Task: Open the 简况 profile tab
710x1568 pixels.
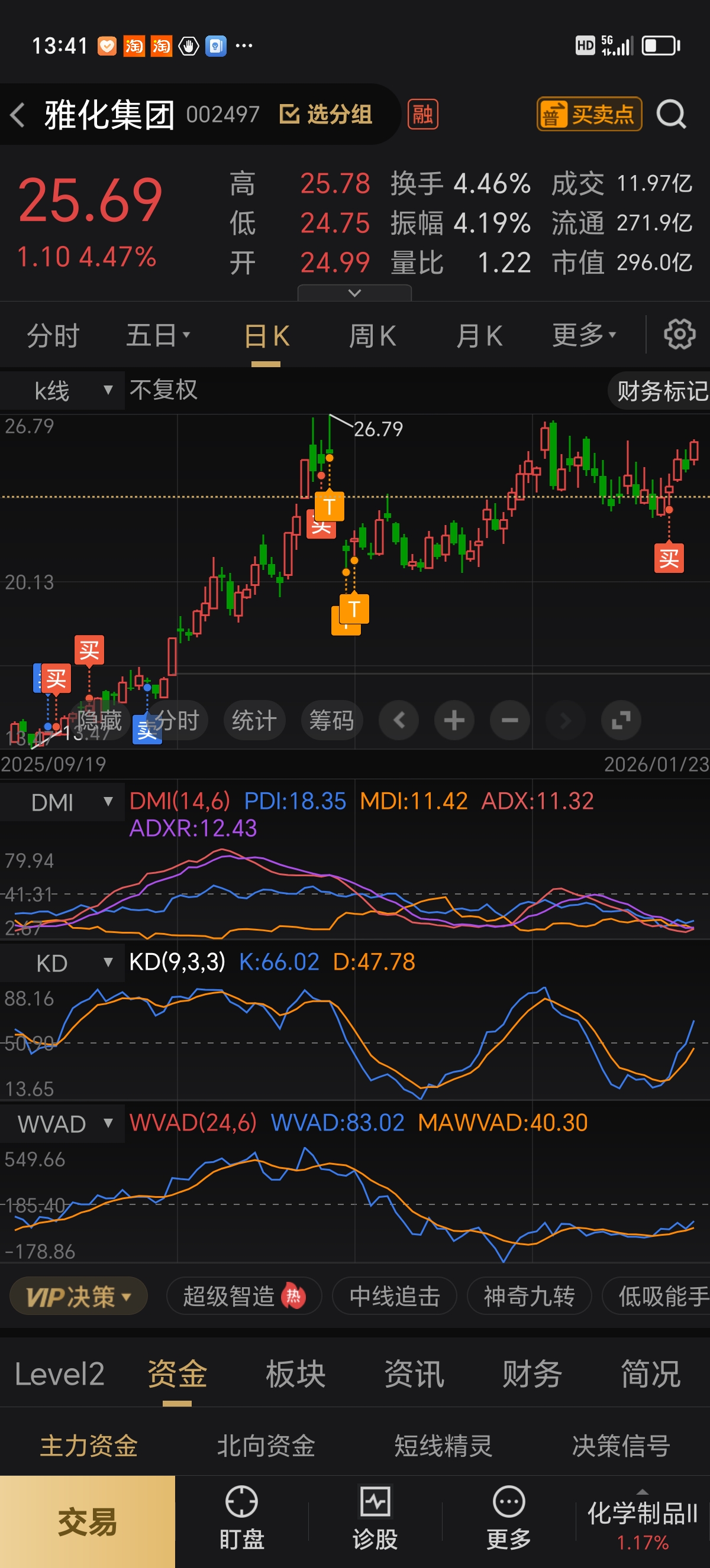Action: click(650, 1375)
